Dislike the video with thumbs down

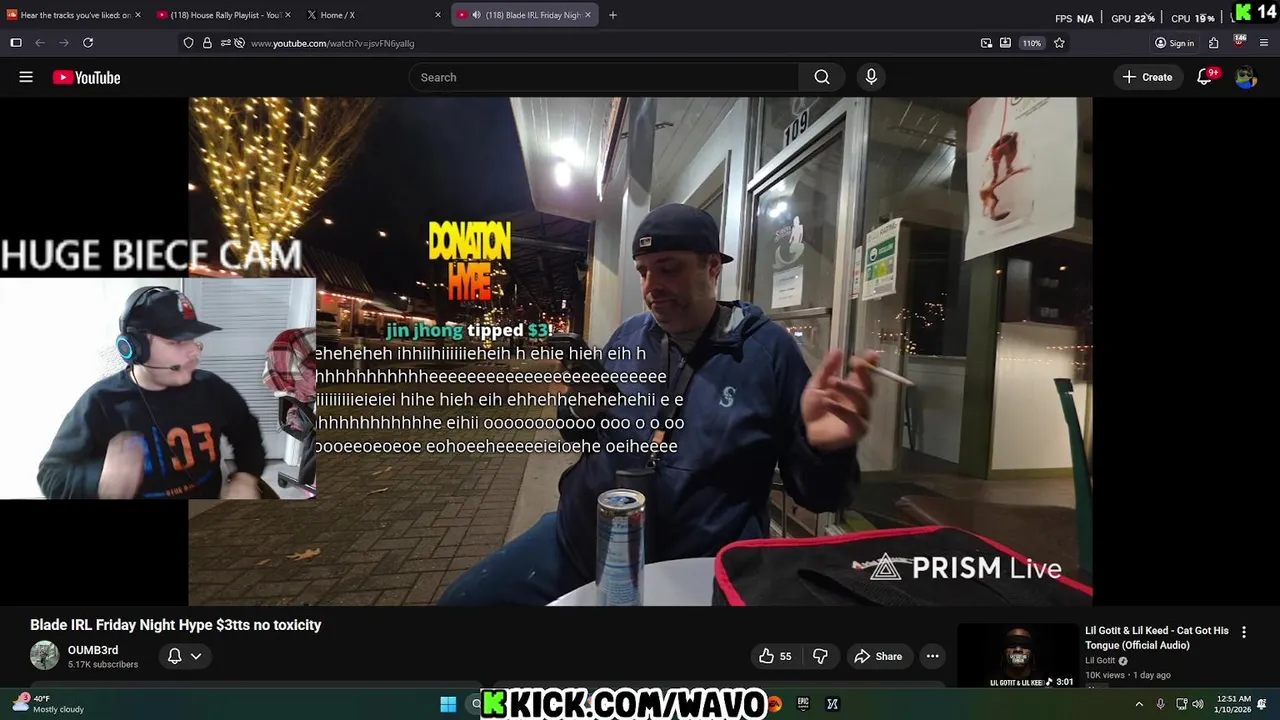point(820,656)
